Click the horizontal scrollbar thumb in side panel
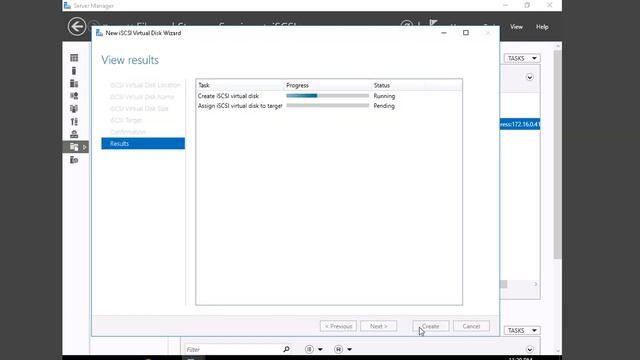This screenshot has width=640, height=360. coord(504,284)
